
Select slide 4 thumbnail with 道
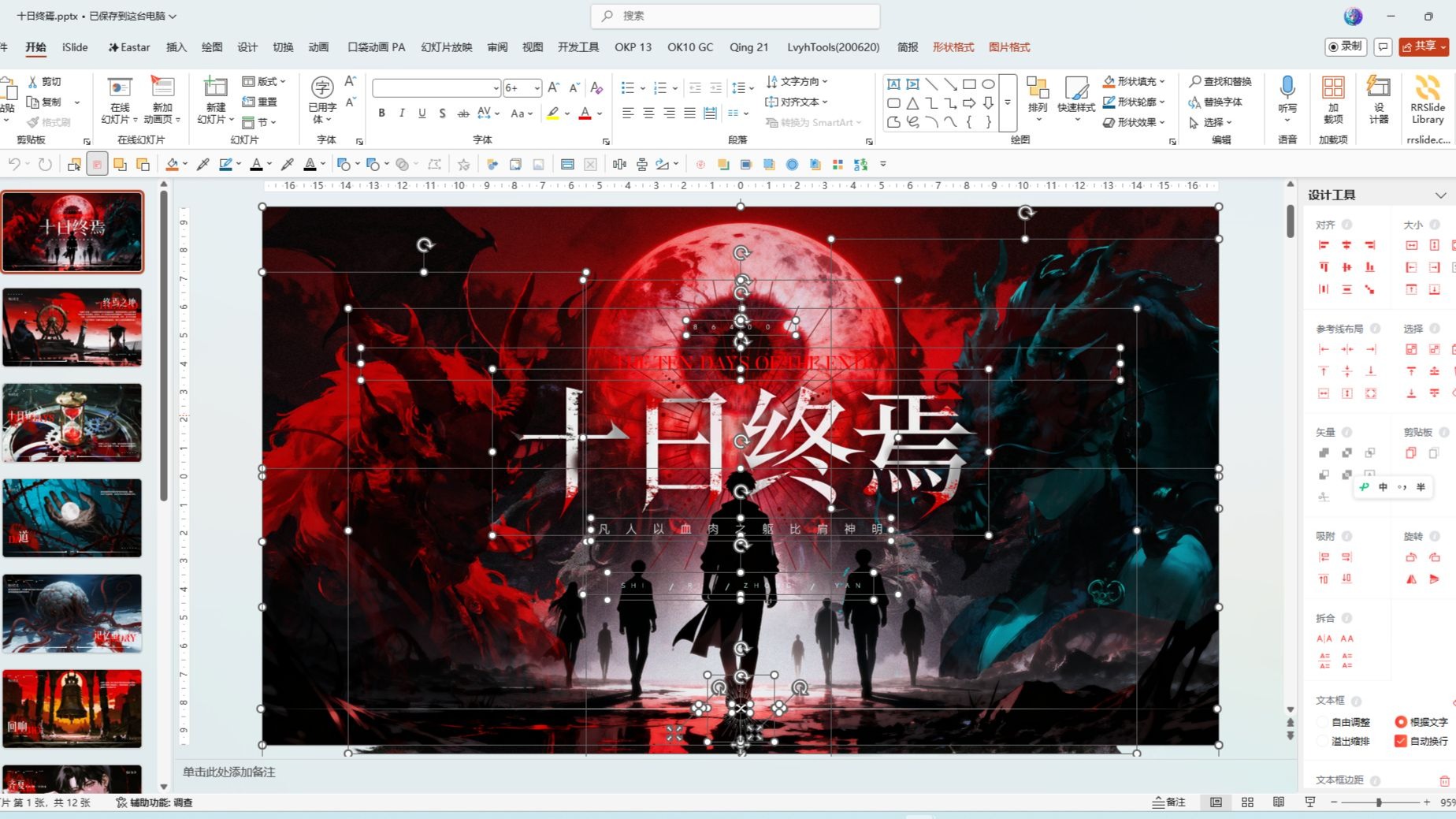(72, 518)
